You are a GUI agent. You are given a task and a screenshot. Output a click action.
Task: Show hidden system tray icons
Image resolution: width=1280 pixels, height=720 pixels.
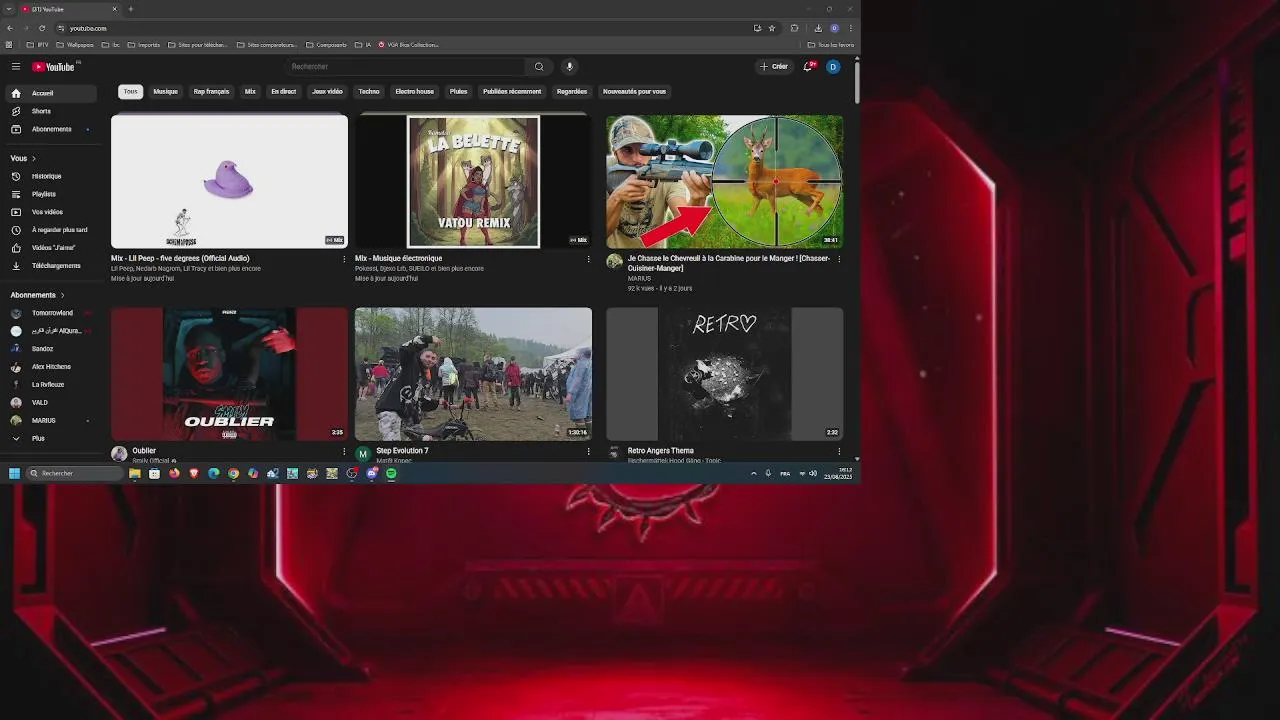[754, 474]
